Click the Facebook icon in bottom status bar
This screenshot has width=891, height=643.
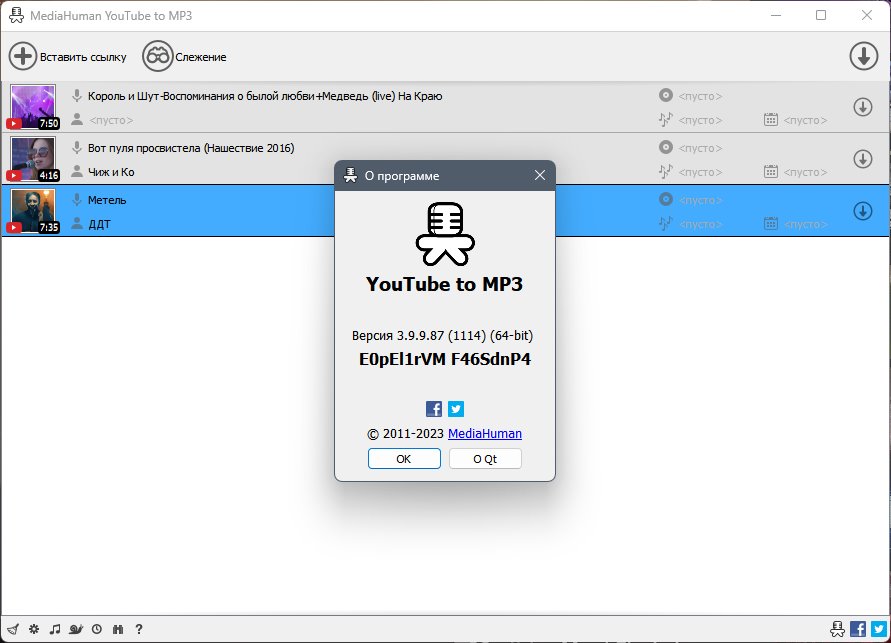point(858,629)
